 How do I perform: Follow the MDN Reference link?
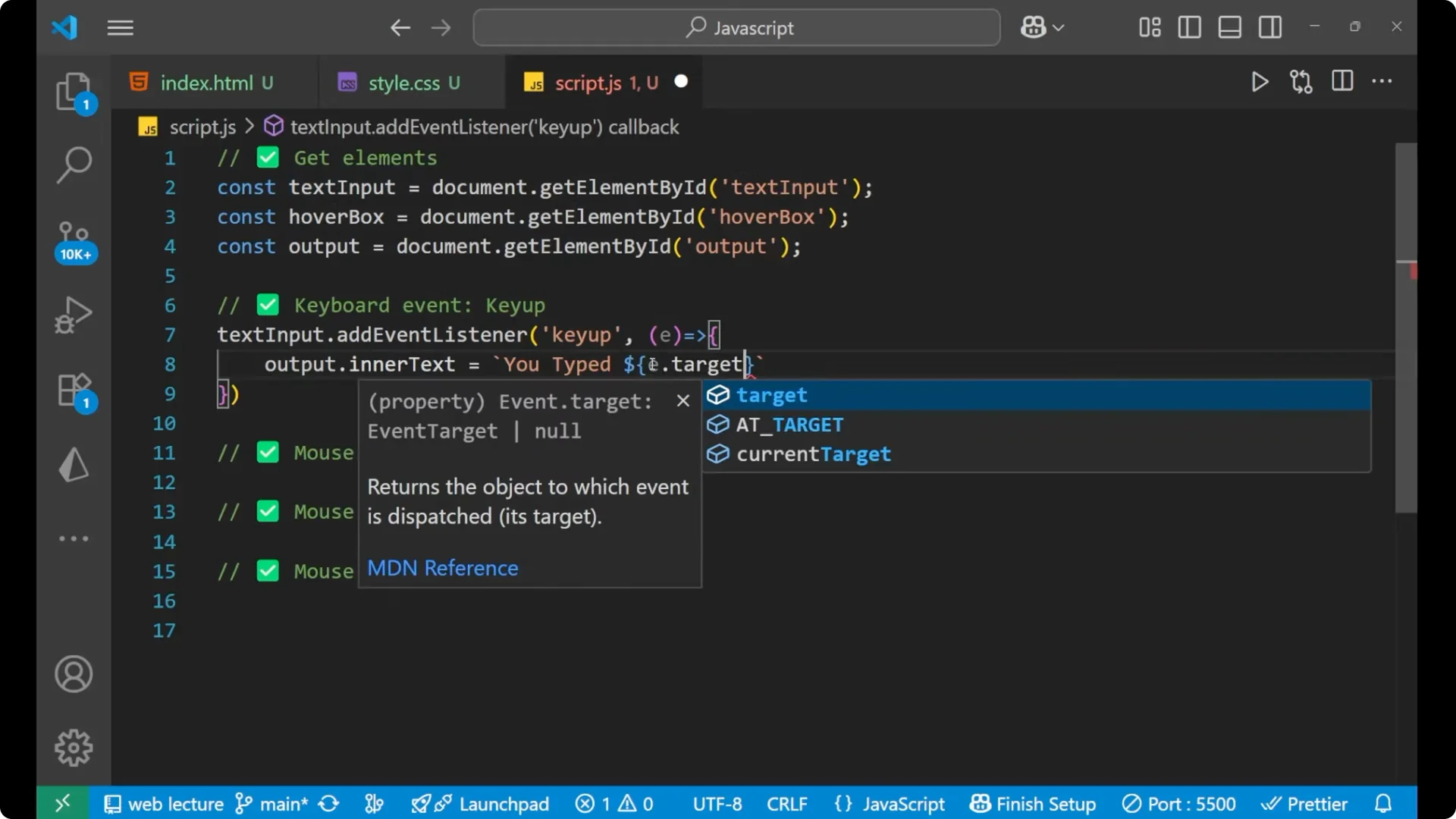point(442,568)
